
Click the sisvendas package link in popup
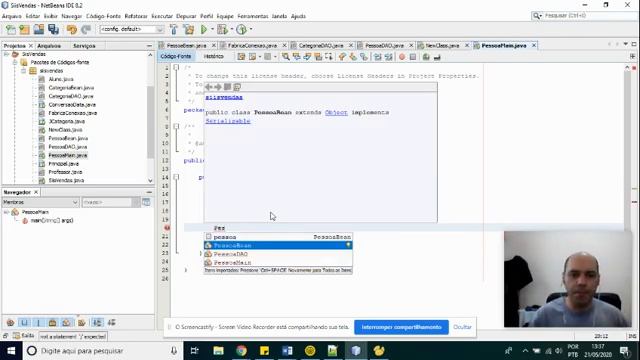[x=224, y=97]
